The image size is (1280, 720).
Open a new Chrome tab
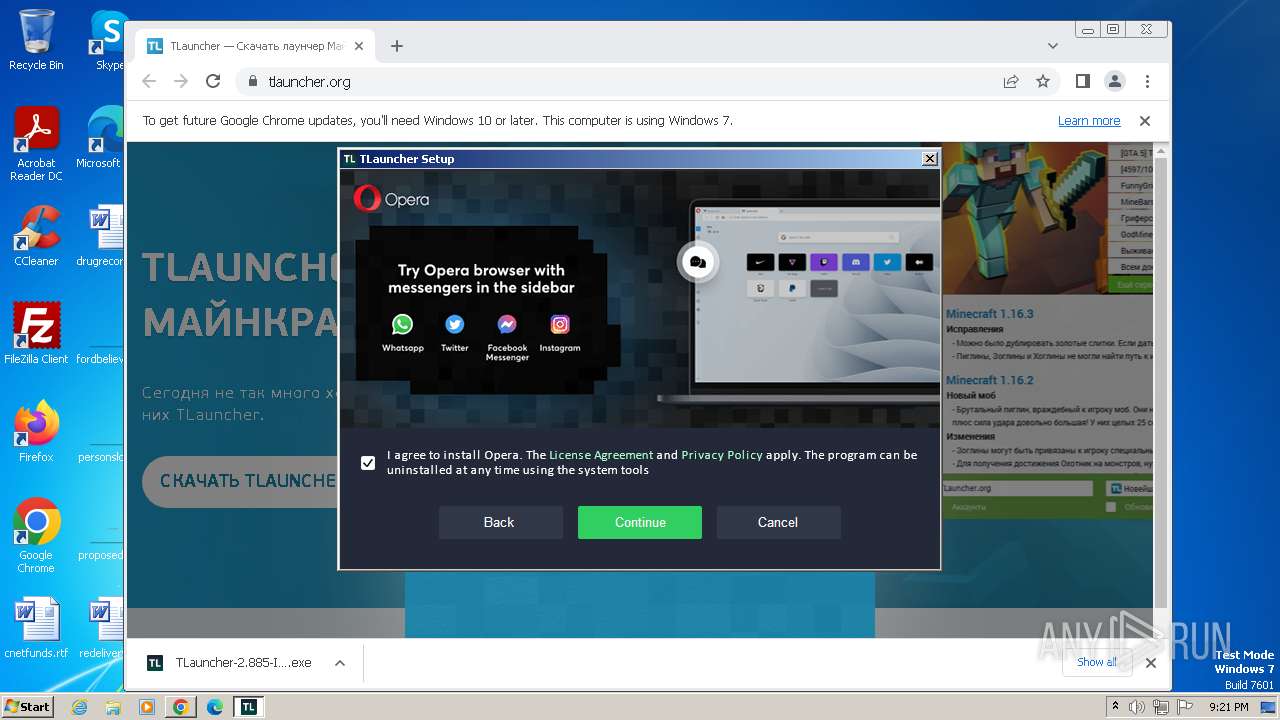pos(397,46)
